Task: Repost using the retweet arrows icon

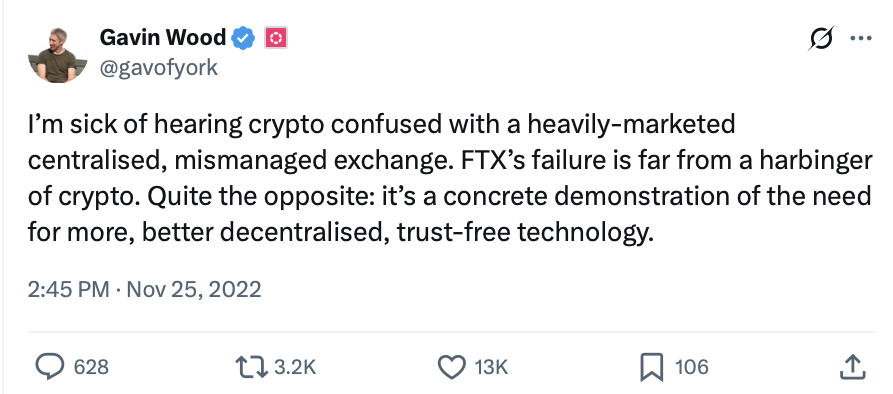Action: tap(252, 367)
